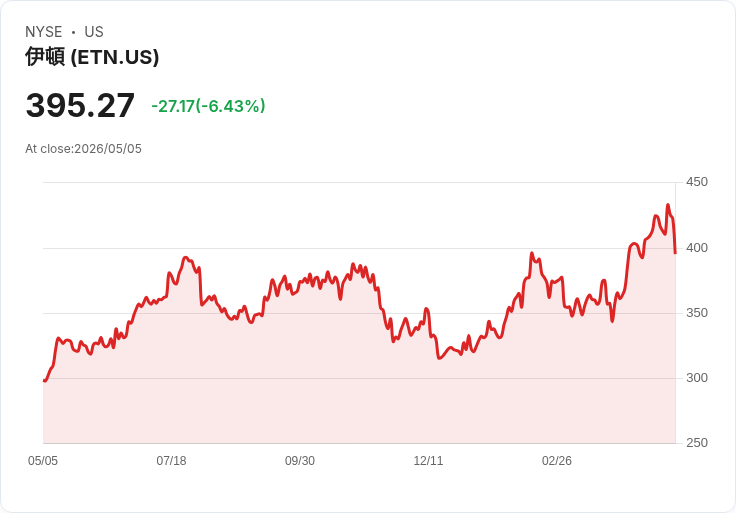This screenshot has width=736, height=513.
Task: Click the 350 y-axis label
Action: (x=697, y=313)
